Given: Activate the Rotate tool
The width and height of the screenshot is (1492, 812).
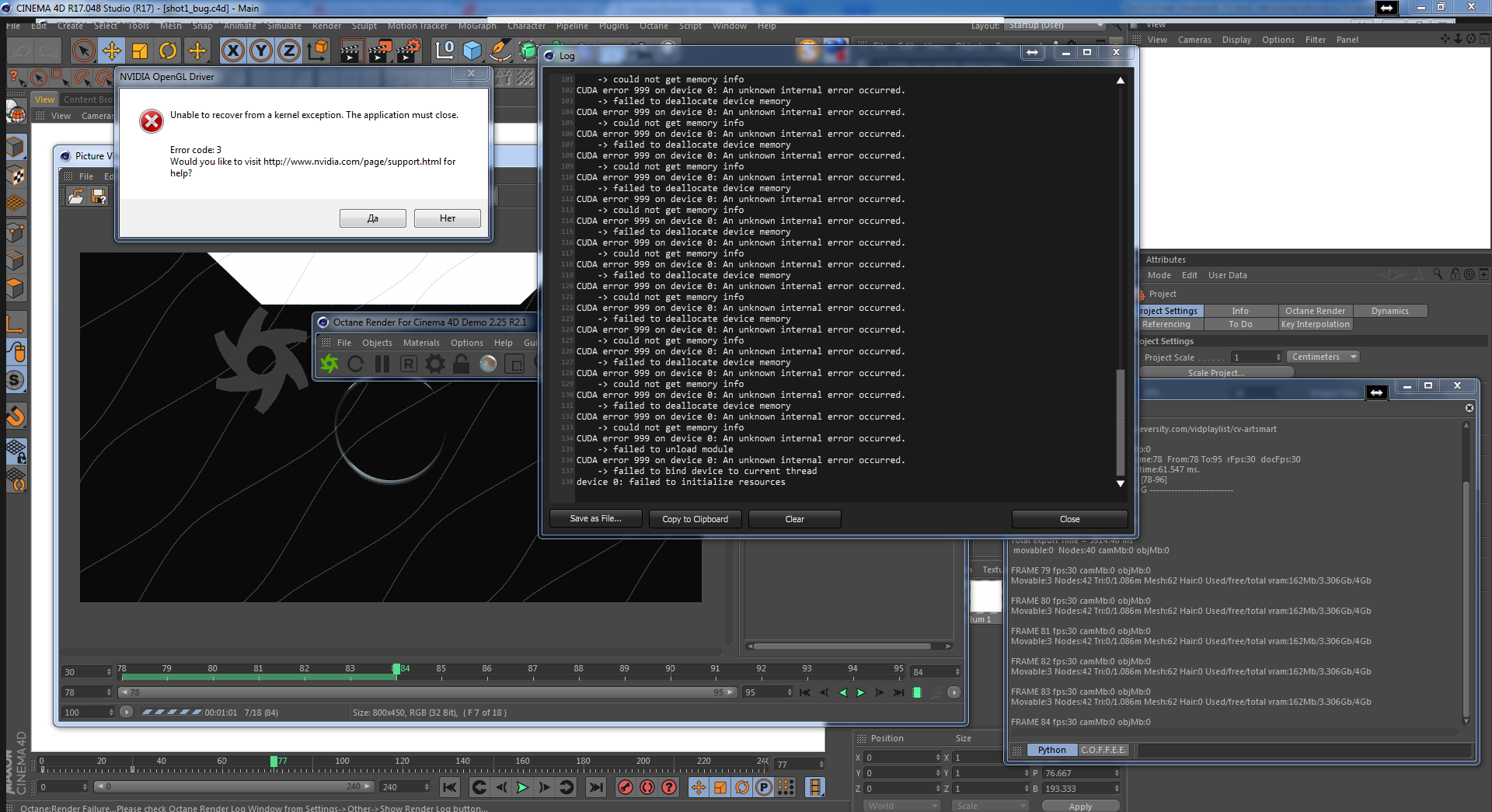Looking at the screenshot, I should (x=168, y=51).
